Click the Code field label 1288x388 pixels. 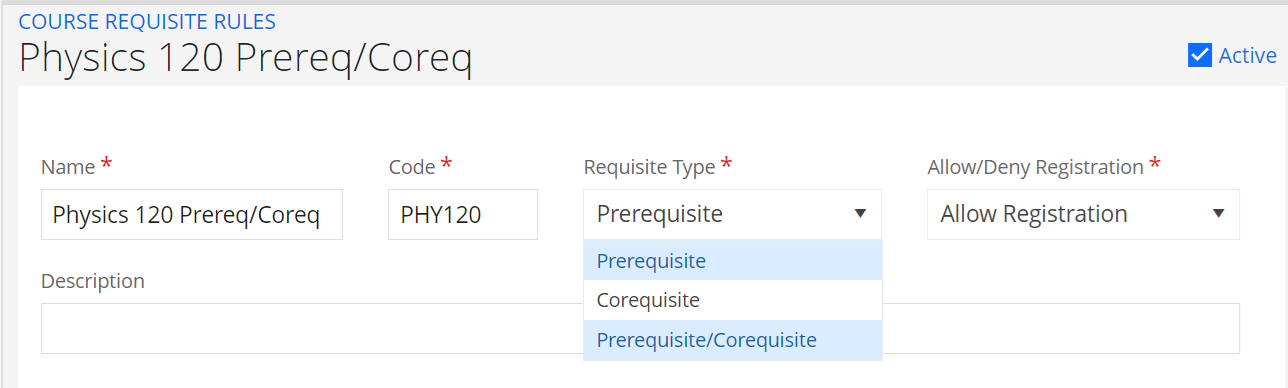[412, 168]
